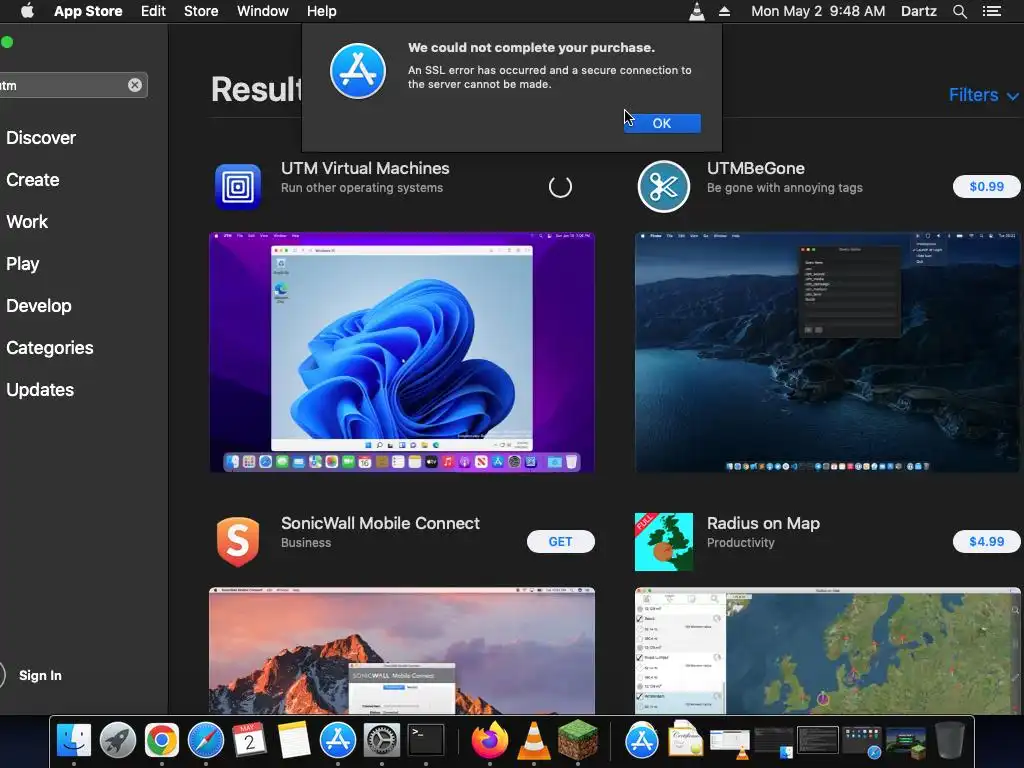Open Calendar from the Dock
The height and width of the screenshot is (768, 1024).
tap(249, 741)
